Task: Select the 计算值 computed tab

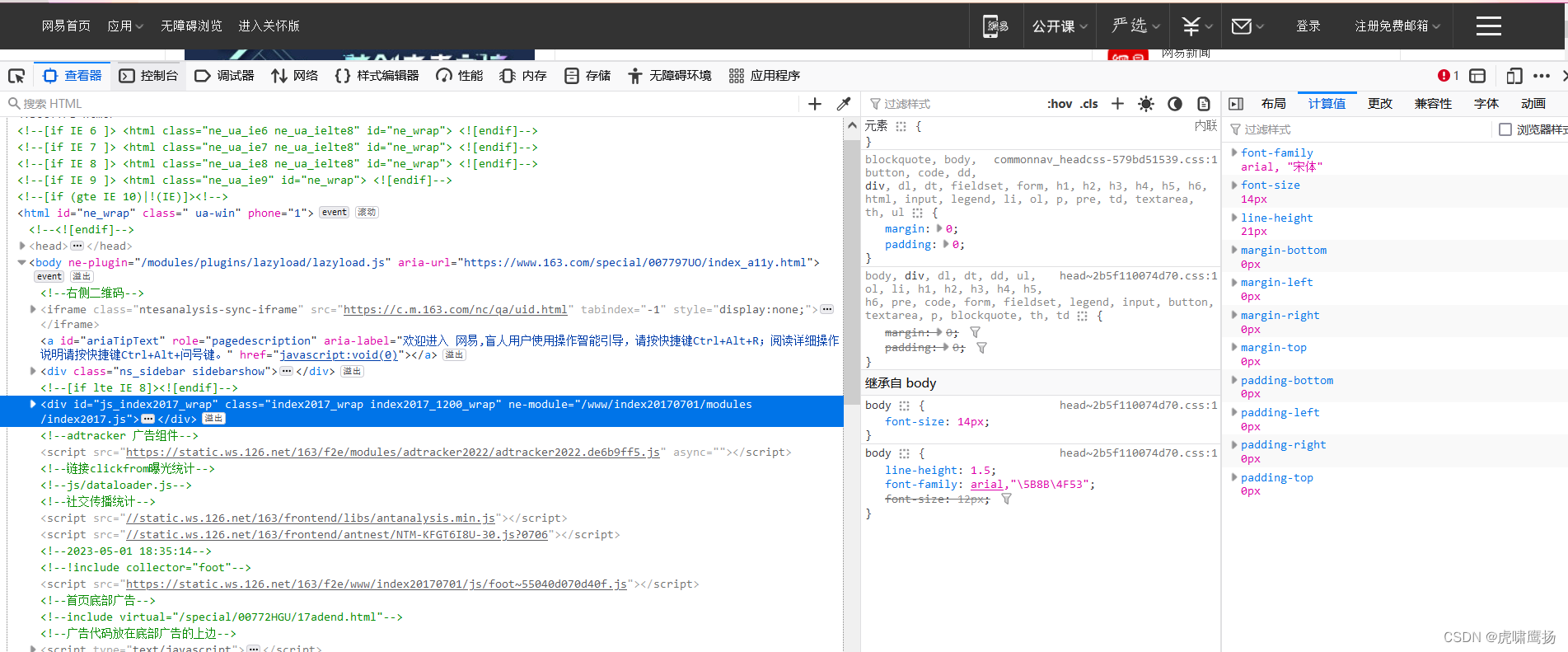Action: [1327, 104]
